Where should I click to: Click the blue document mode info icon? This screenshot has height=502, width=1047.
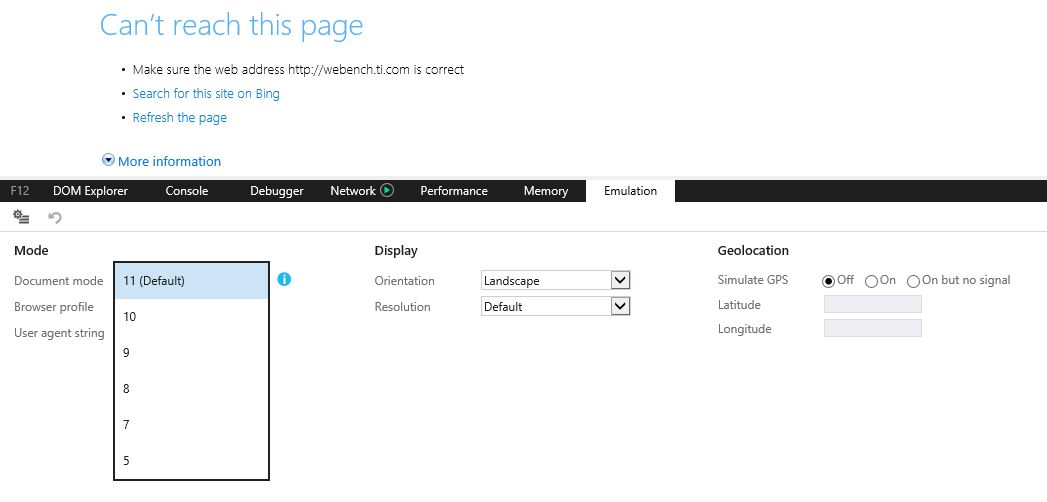click(x=284, y=280)
